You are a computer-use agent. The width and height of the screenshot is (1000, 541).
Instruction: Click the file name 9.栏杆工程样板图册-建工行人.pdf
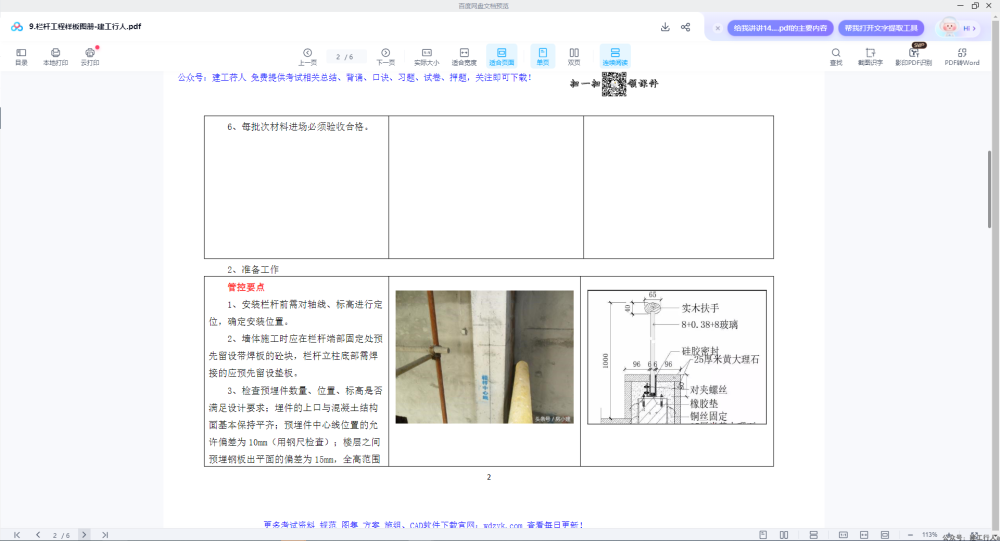tap(85, 27)
